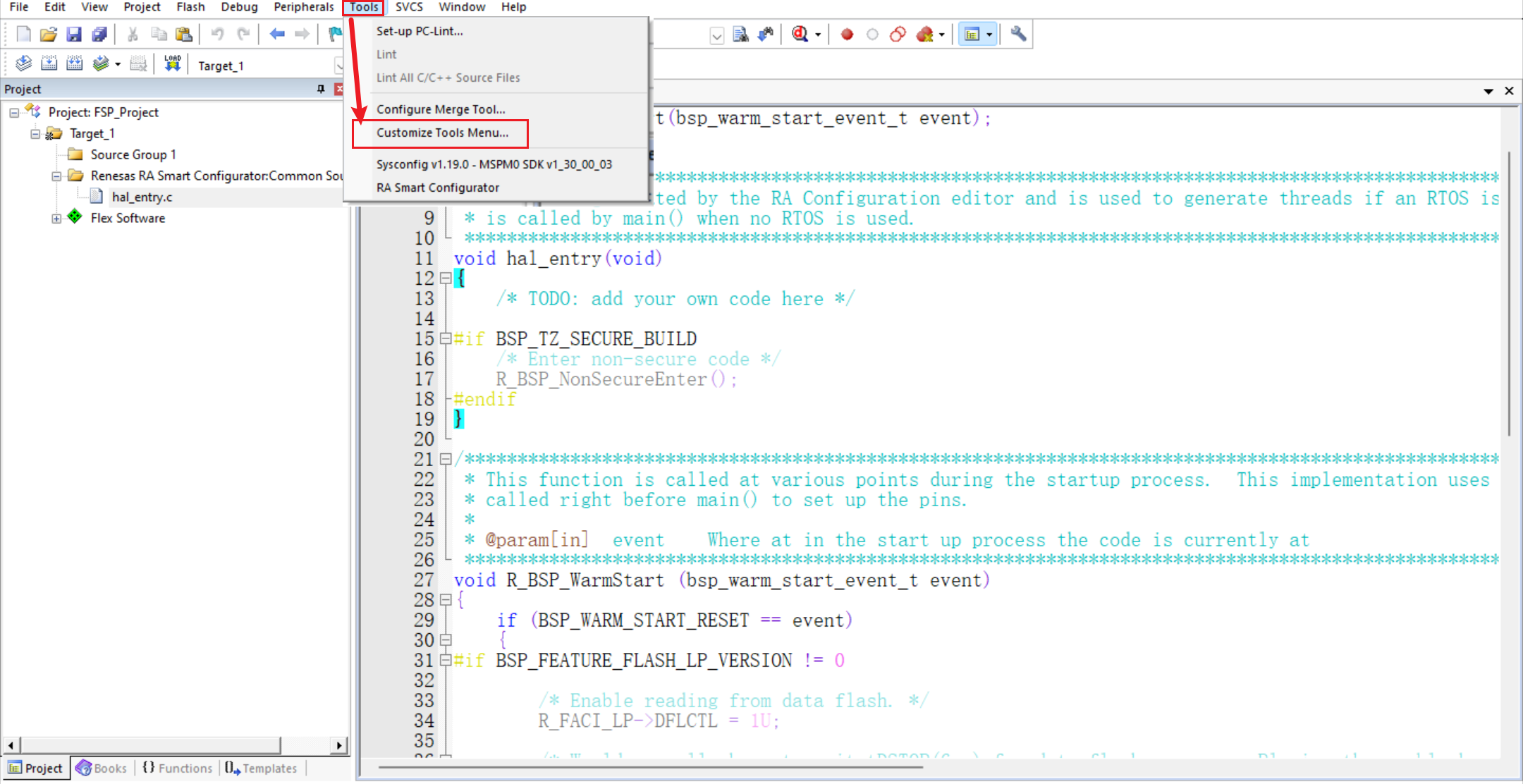Open the Configuration wrench icon
This screenshot has width=1523, height=784.
(x=1018, y=34)
